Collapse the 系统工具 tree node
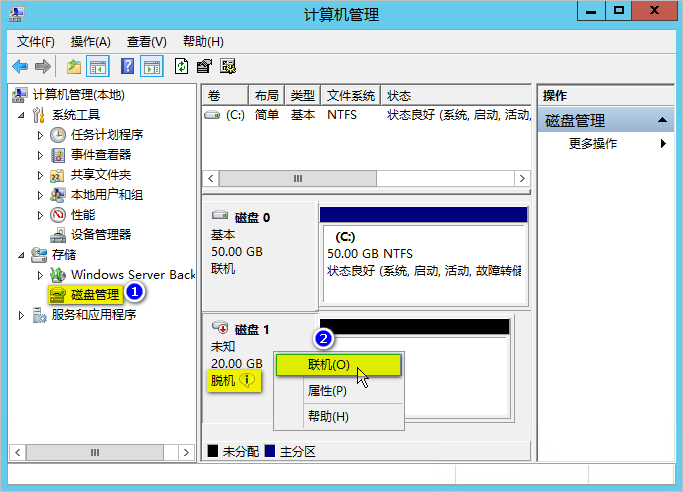This screenshot has width=683, height=492. tap(20, 115)
